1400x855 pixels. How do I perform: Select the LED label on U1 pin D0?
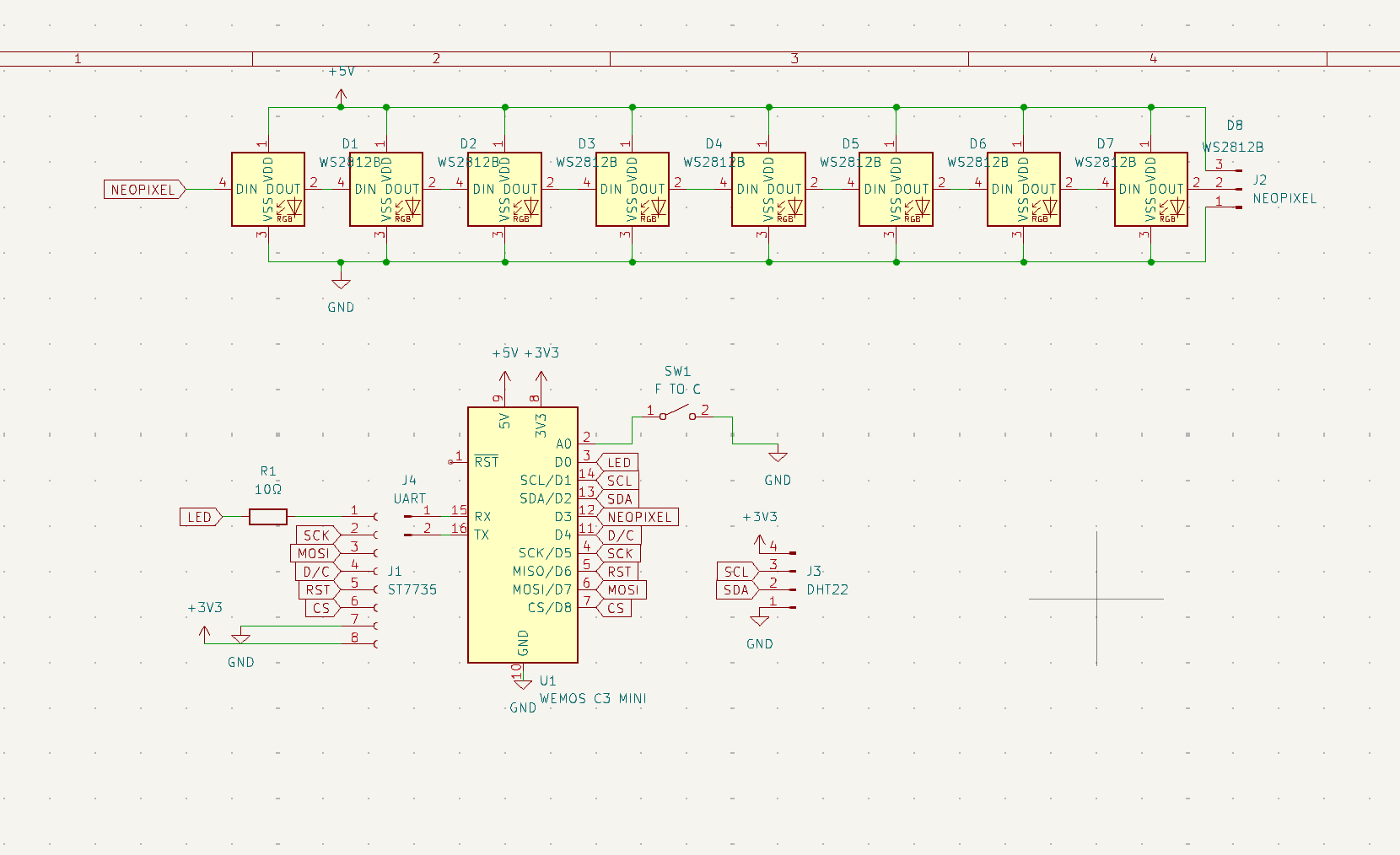click(618, 463)
